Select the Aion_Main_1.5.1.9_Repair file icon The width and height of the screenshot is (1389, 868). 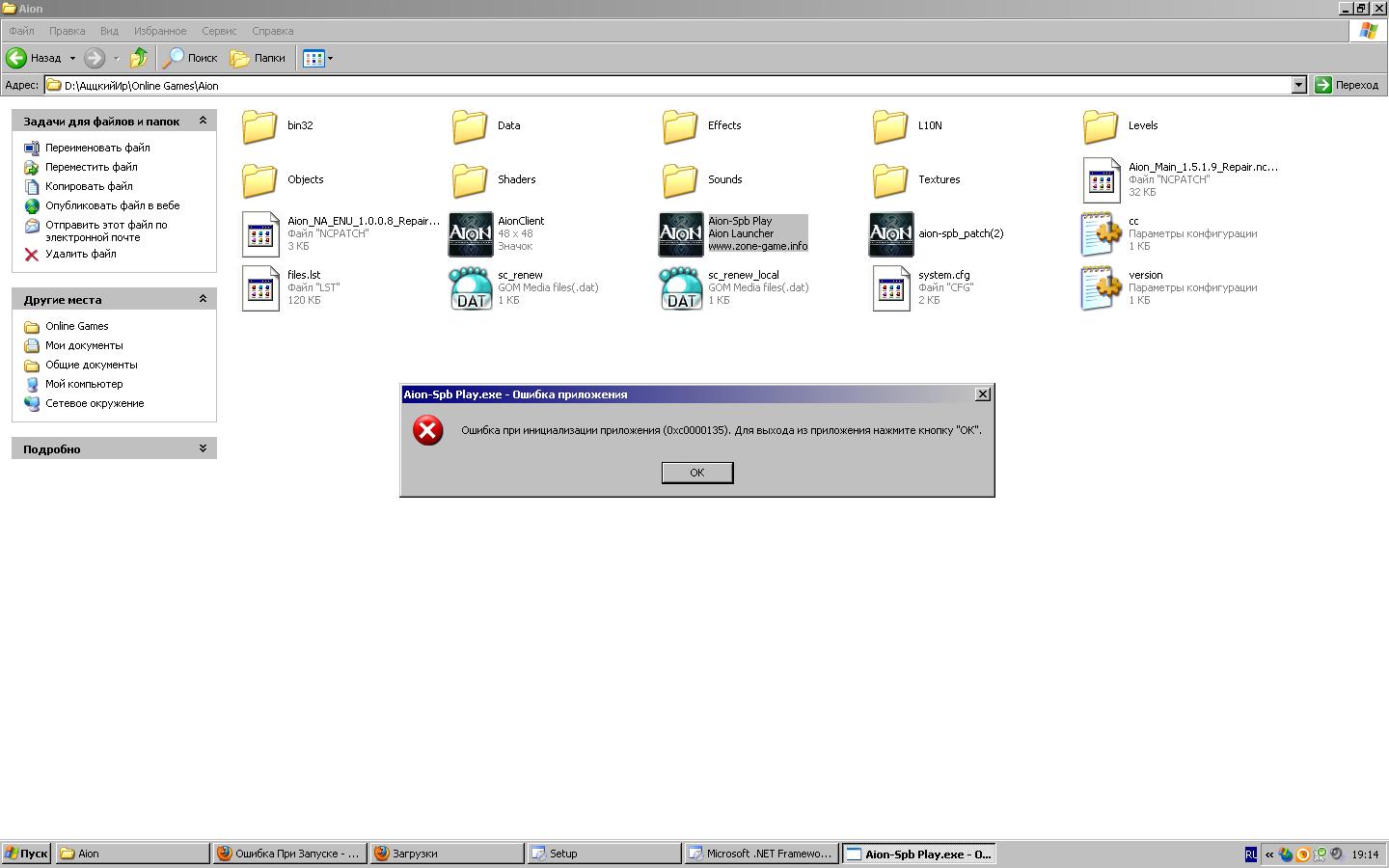click(x=1101, y=180)
